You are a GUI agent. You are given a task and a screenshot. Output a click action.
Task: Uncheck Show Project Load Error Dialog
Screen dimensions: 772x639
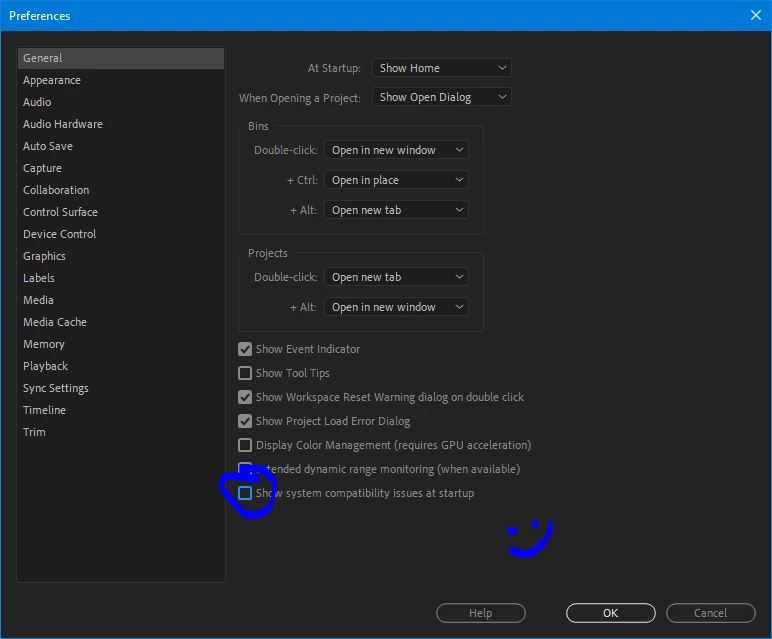(x=245, y=421)
